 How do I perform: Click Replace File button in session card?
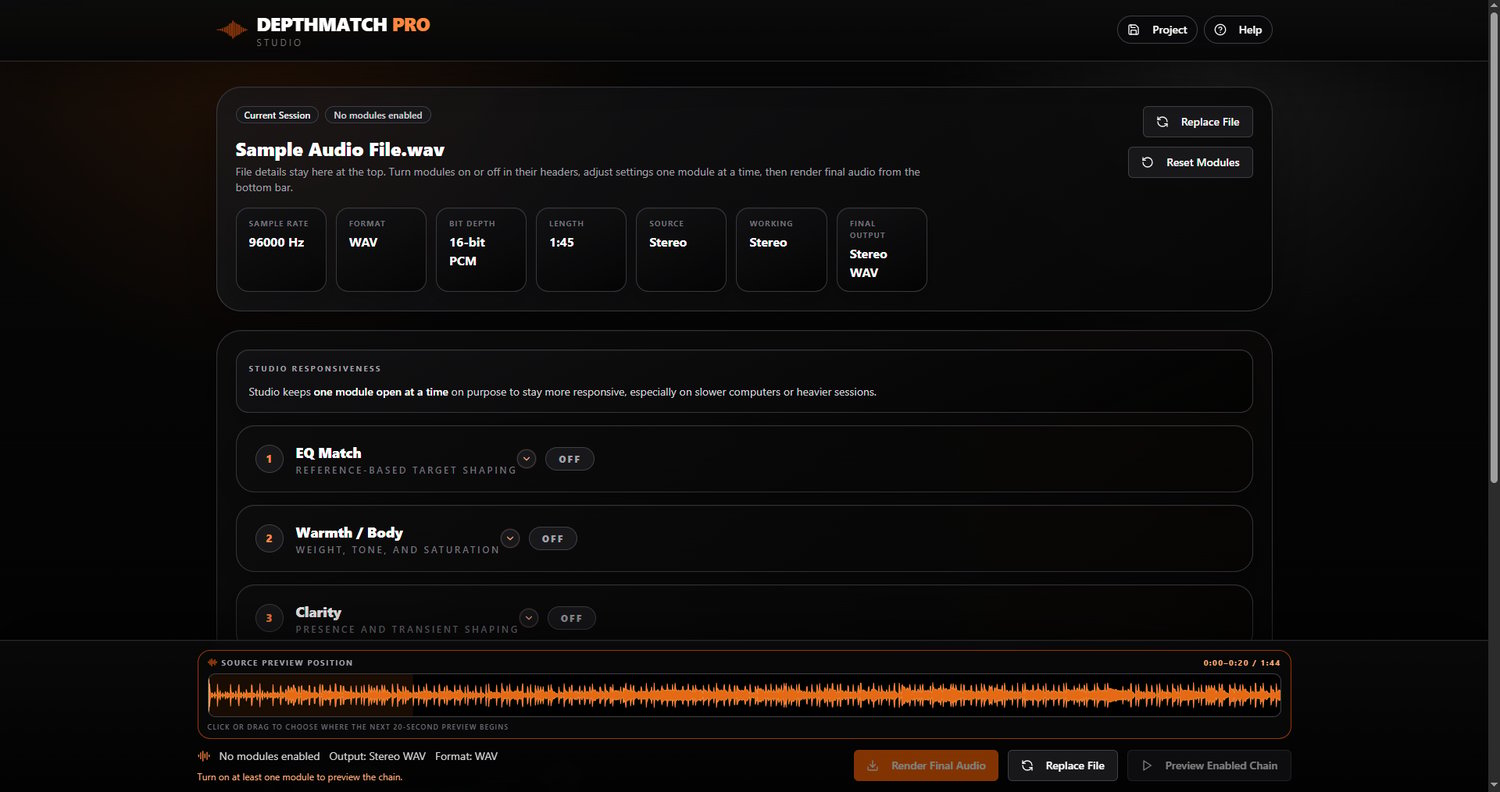1198,122
